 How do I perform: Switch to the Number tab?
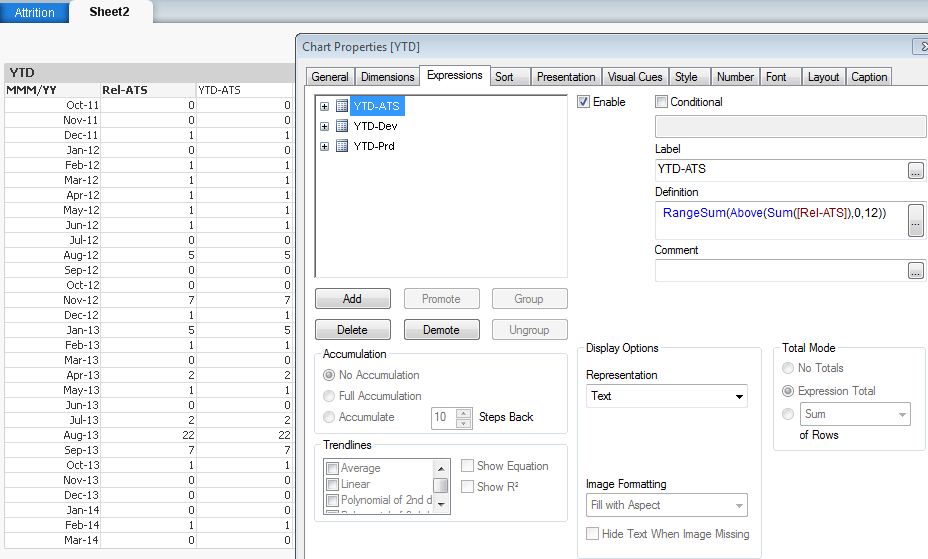tap(735, 77)
